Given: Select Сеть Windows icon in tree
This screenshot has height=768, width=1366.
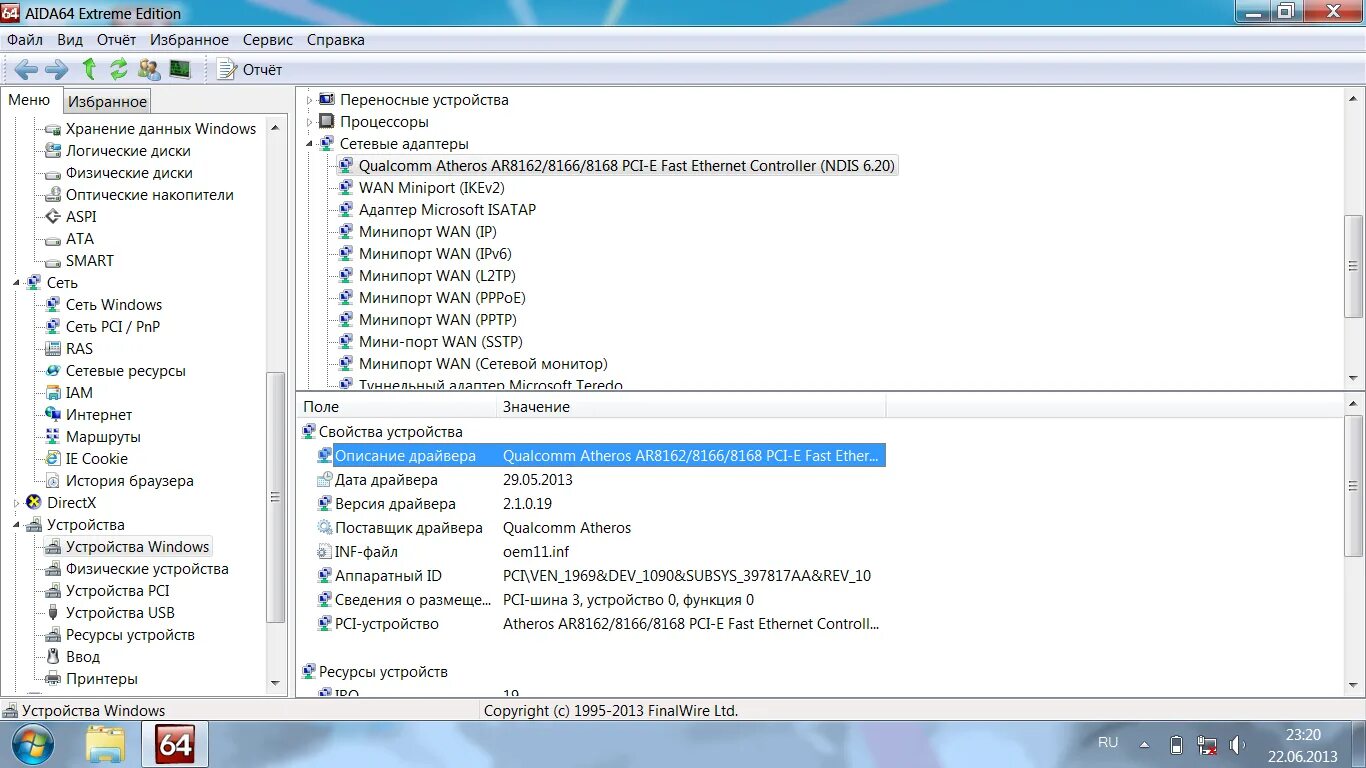Looking at the screenshot, I should point(54,305).
